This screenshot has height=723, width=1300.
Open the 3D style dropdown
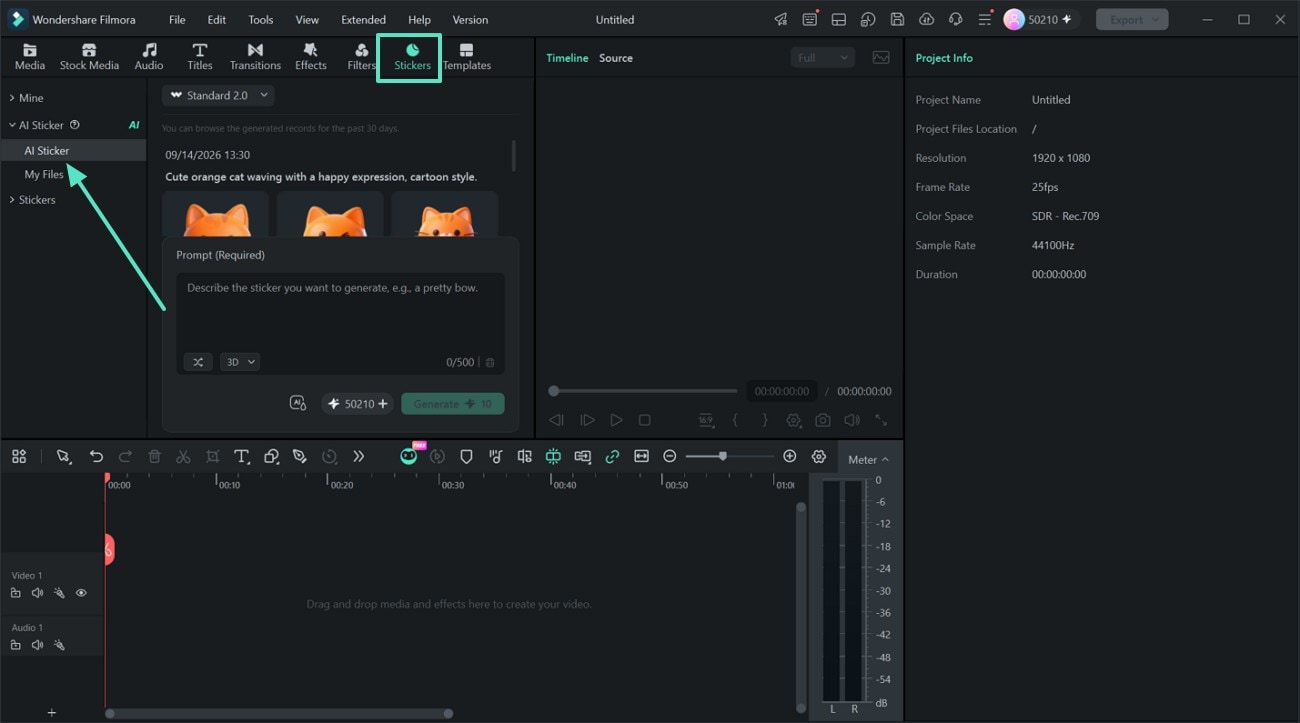[x=240, y=362]
